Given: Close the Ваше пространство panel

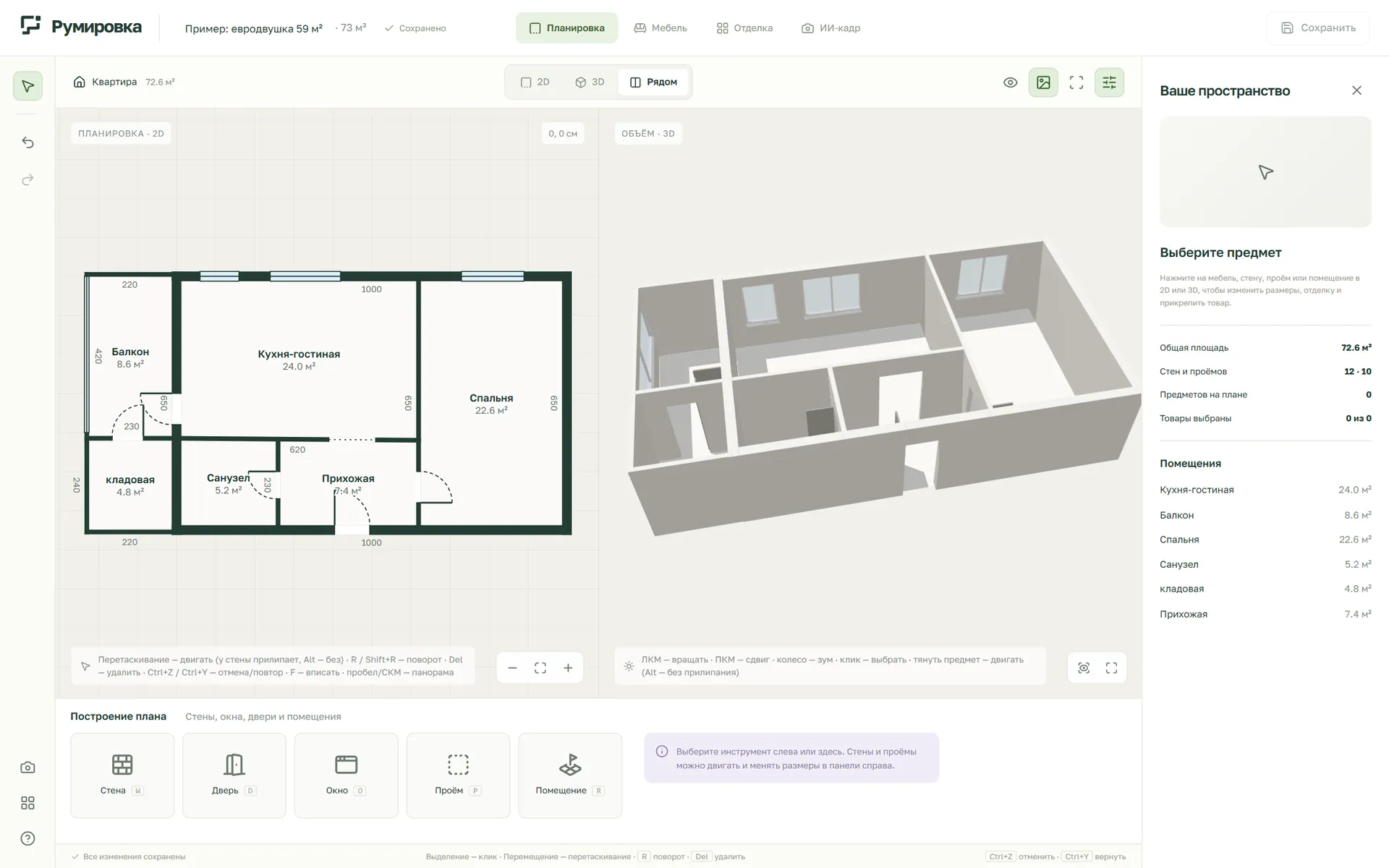Looking at the screenshot, I should [x=1356, y=90].
